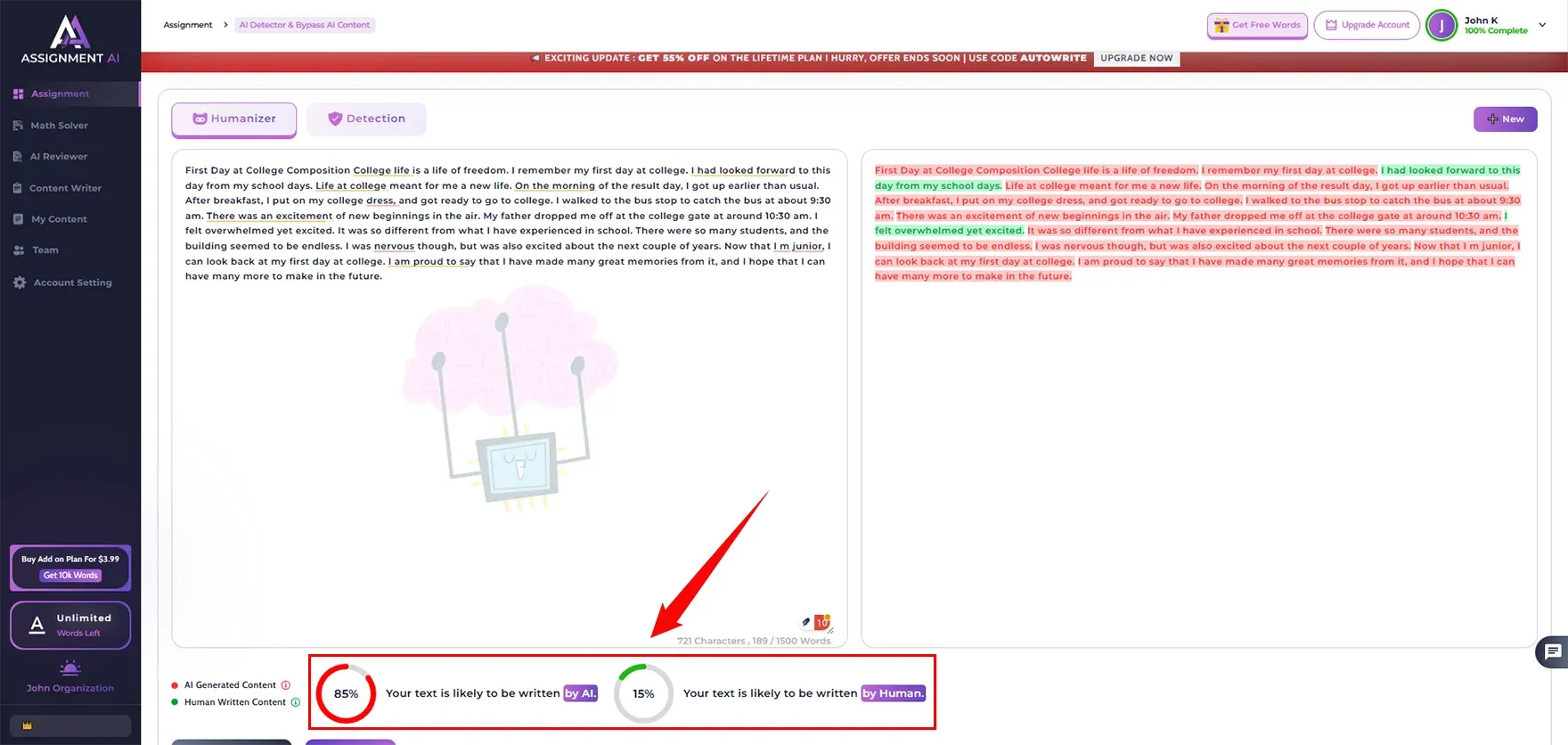Click the info icon beside AI Generated Content

[x=286, y=685]
